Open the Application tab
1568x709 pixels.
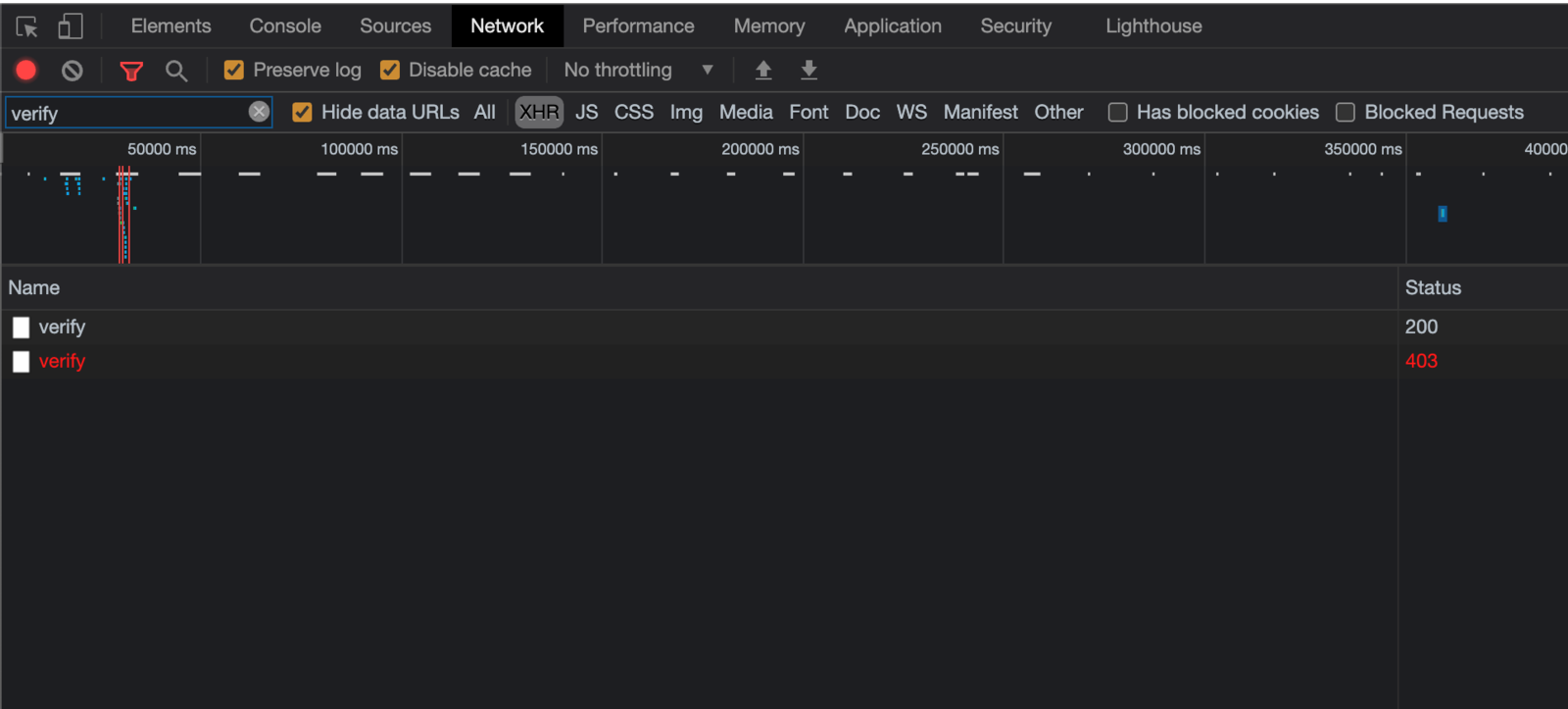[x=893, y=26]
